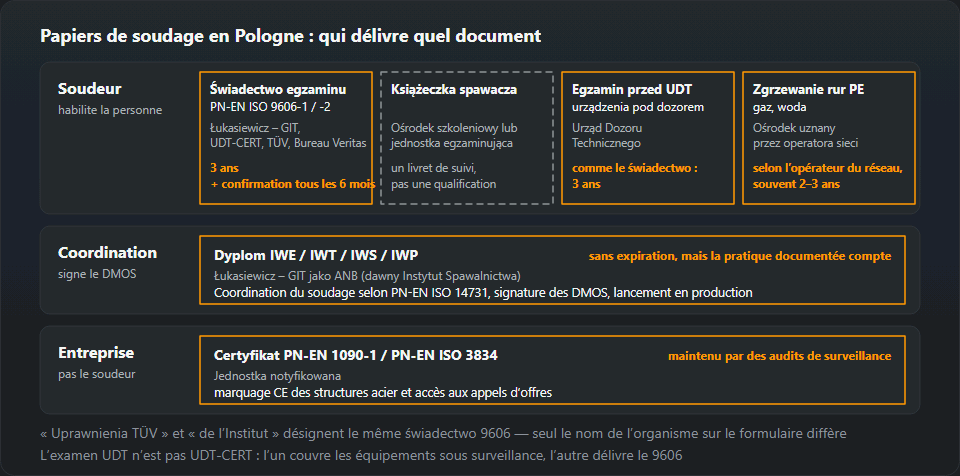This screenshot has height=476, width=960.
Task: Click 'marquage CE des structures acier' line
Action: tap(383, 392)
